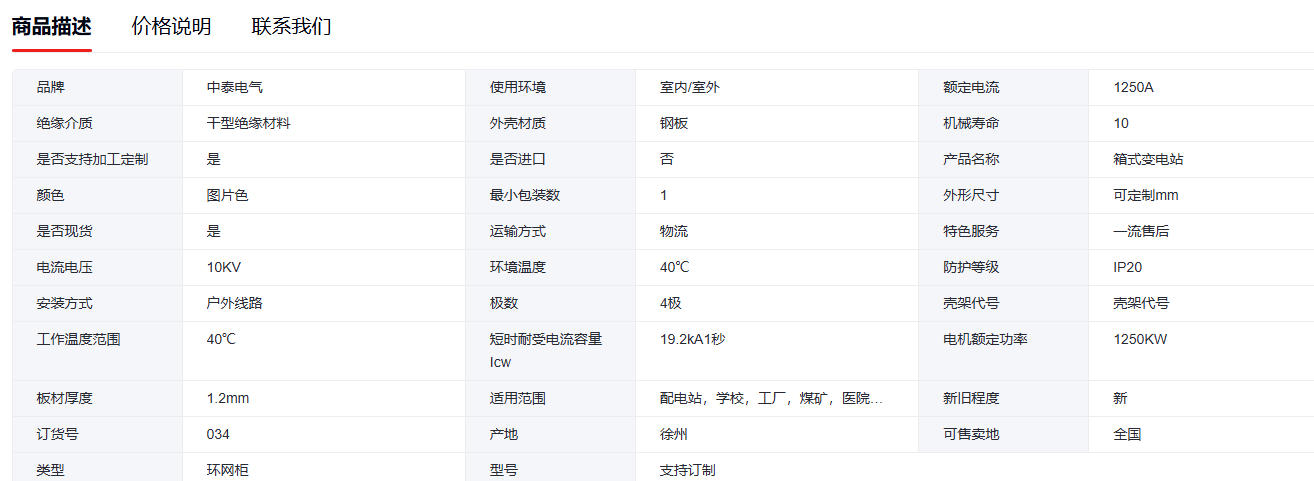Image resolution: width=1314 pixels, height=481 pixels.
Task: Select the 板材厚度 value 1.2mm
Action: pyautogui.click(x=228, y=398)
